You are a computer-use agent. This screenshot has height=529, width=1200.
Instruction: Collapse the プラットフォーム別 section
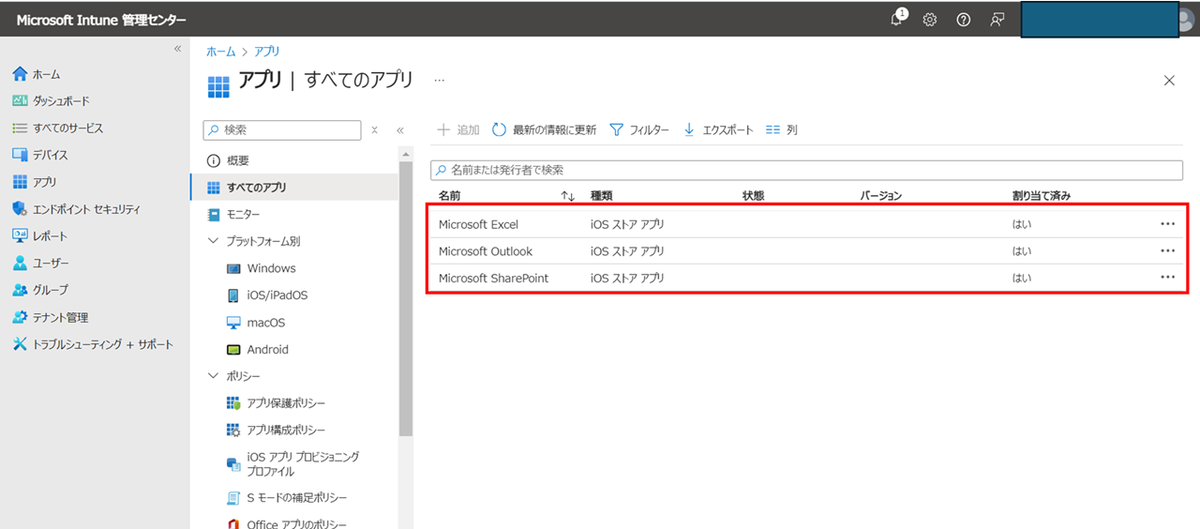pyautogui.click(x=212, y=241)
